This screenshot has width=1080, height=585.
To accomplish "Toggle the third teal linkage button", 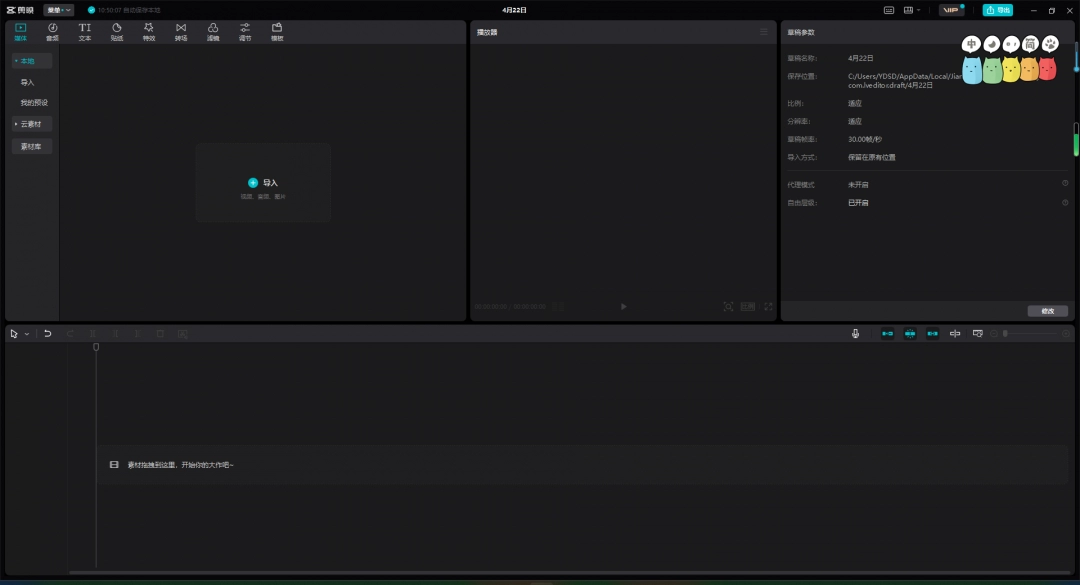I will (x=932, y=334).
